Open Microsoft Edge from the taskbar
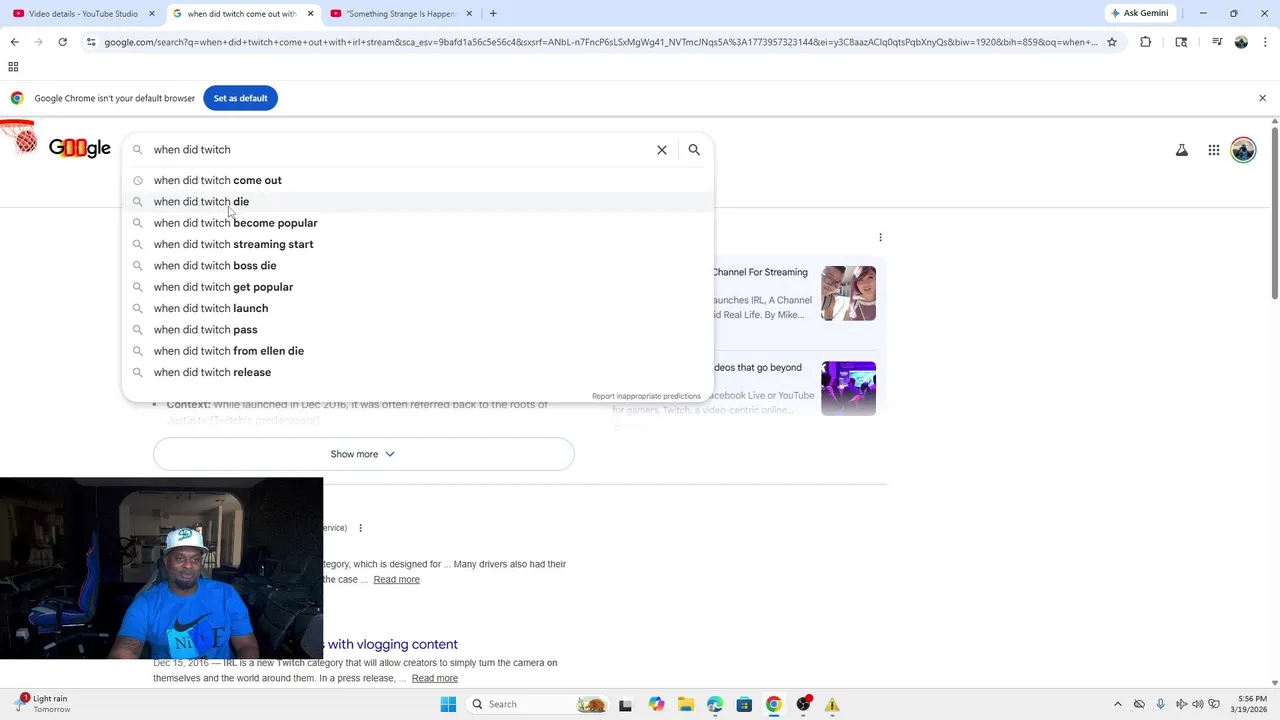The image size is (1280, 720). [x=714, y=704]
